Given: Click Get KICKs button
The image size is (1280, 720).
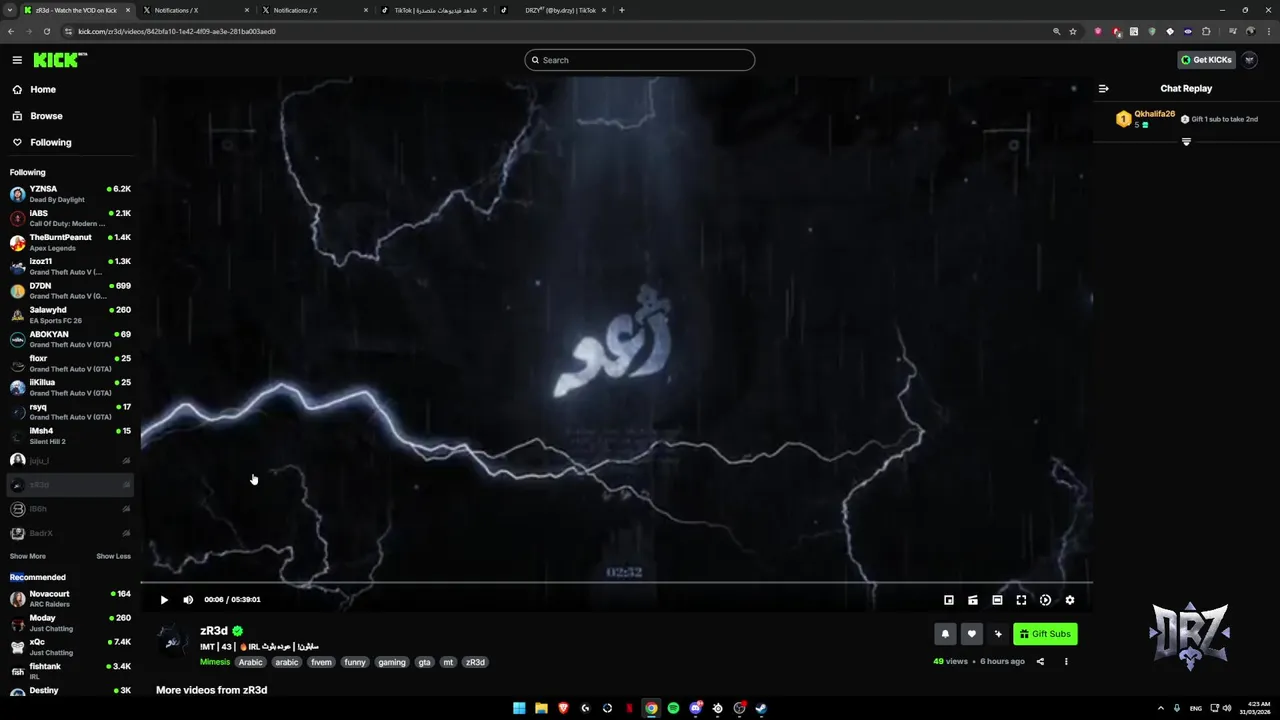Looking at the screenshot, I should (x=1206, y=60).
